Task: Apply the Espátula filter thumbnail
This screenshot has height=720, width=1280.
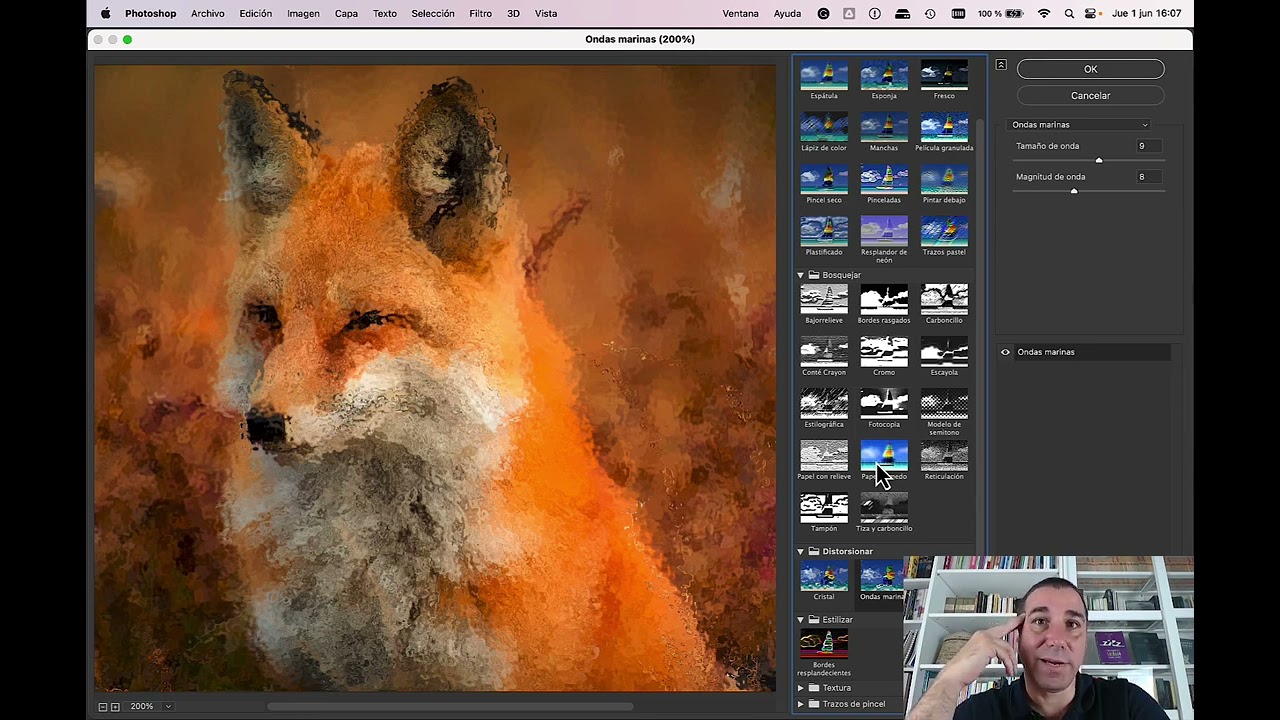Action: [x=824, y=76]
